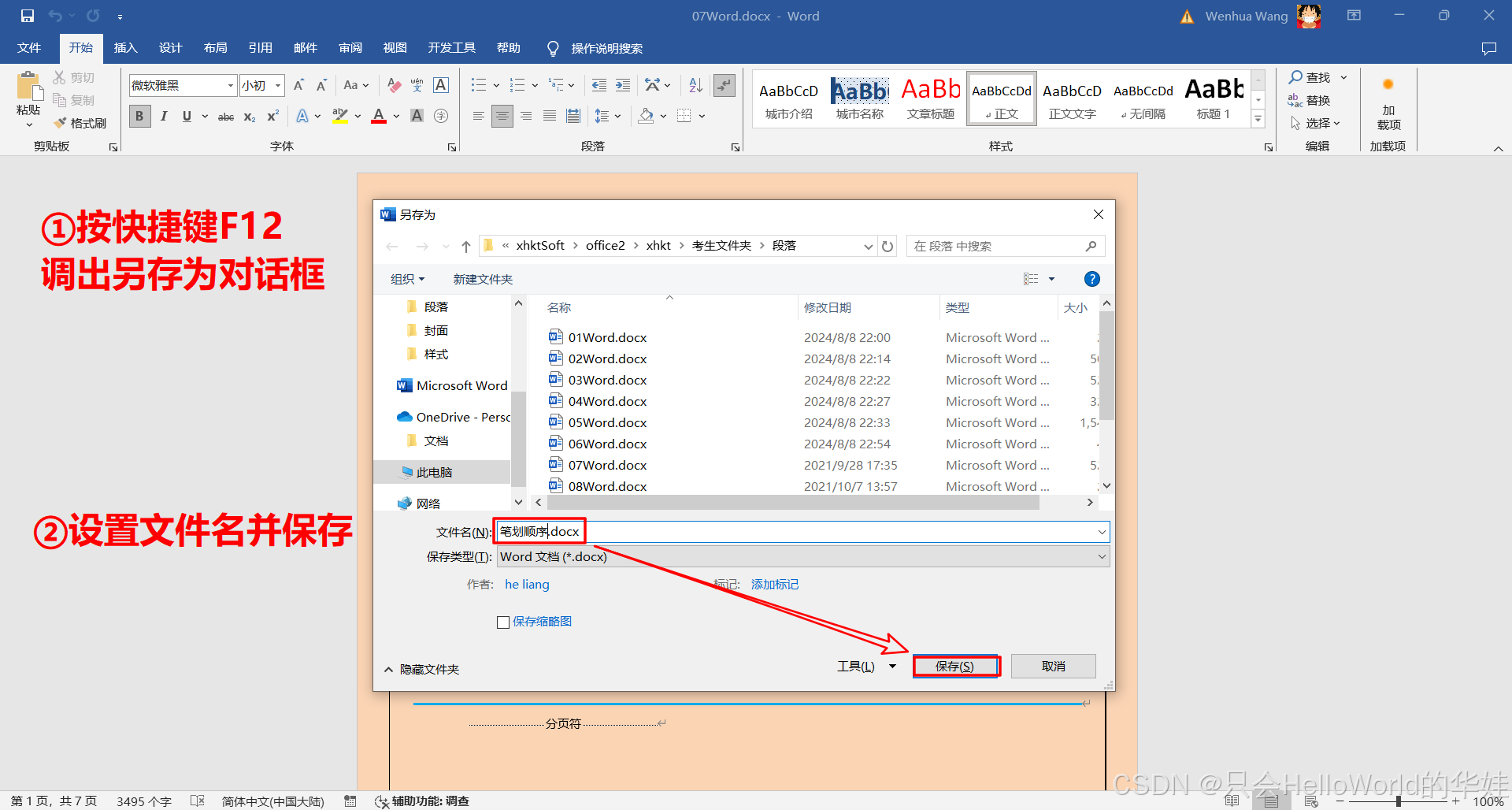Open the 插入 ribbon tab
This screenshot has height=810, width=1512.
tap(125, 48)
